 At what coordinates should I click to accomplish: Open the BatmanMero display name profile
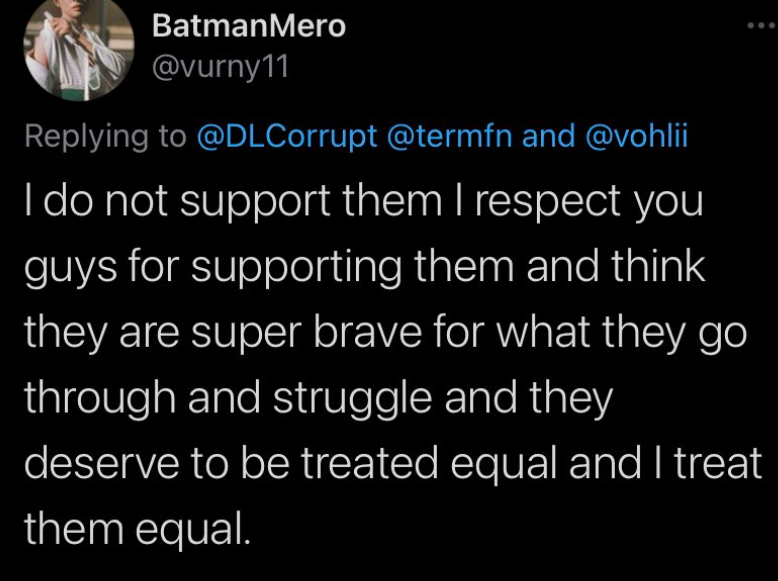pos(249,26)
